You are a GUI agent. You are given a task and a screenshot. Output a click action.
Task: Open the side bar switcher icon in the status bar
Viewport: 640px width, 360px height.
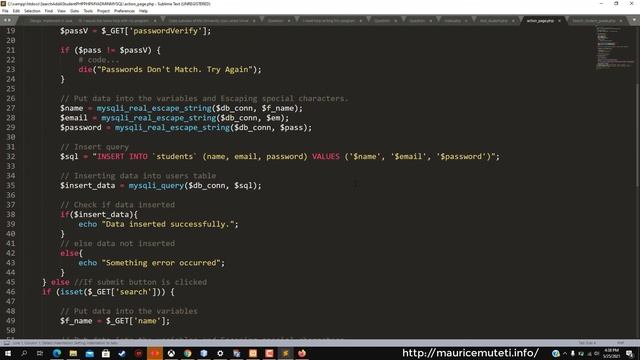click(x=6, y=343)
